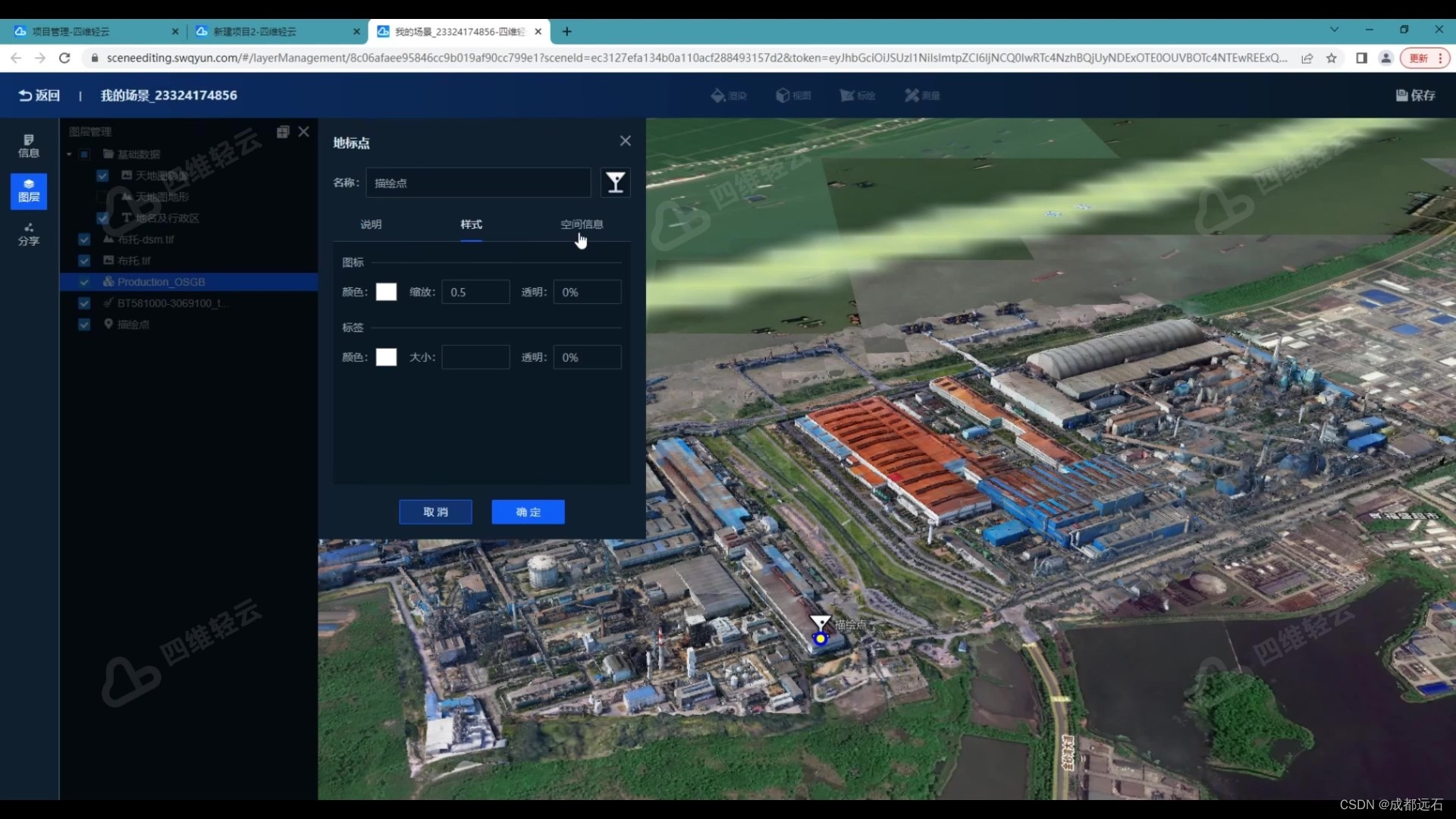Switch to the 空间信息 tab
Image resolution: width=1456 pixels, height=819 pixels.
pyautogui.click(x=582, y=224)
